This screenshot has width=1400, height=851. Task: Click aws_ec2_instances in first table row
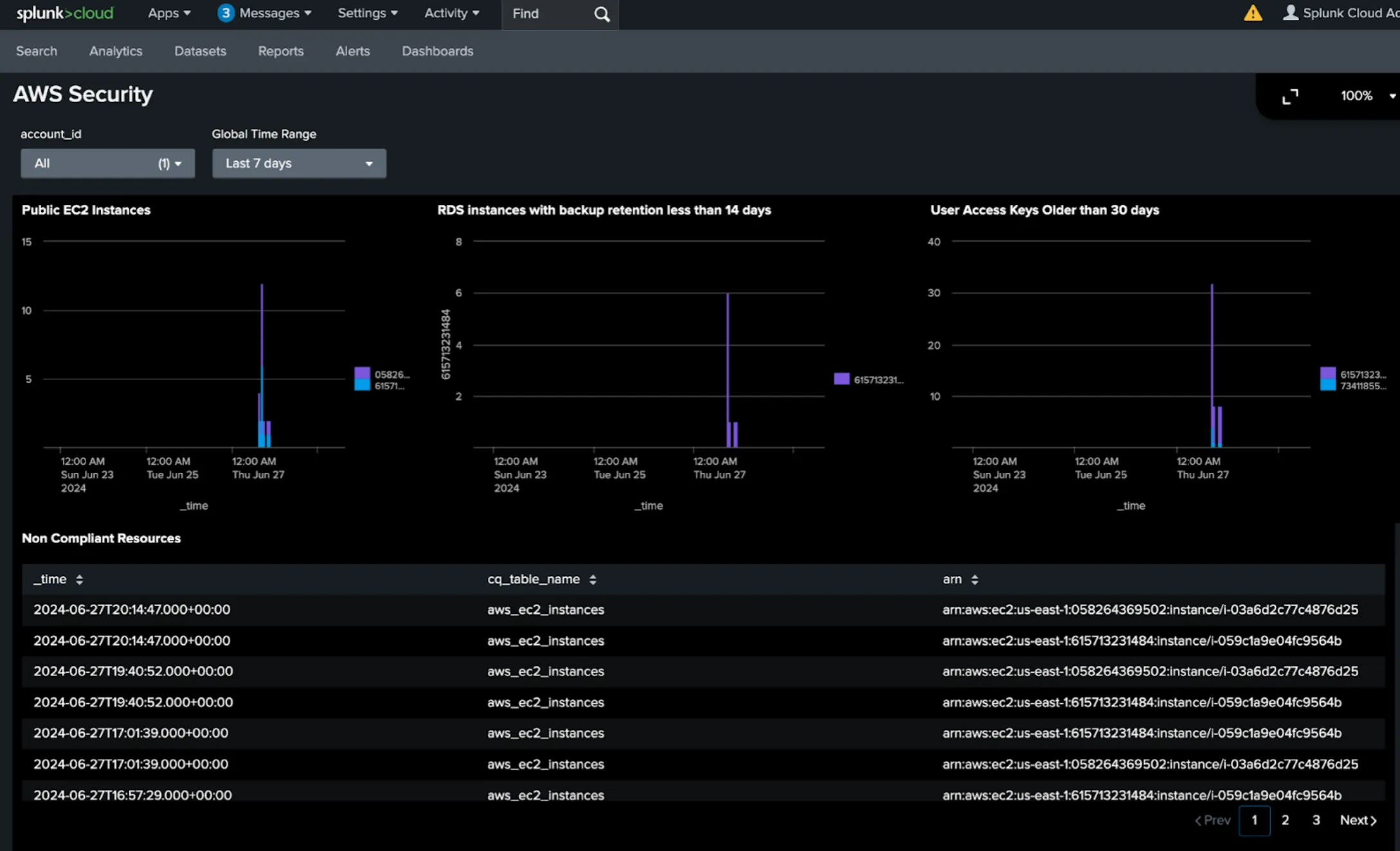[546, 609]
